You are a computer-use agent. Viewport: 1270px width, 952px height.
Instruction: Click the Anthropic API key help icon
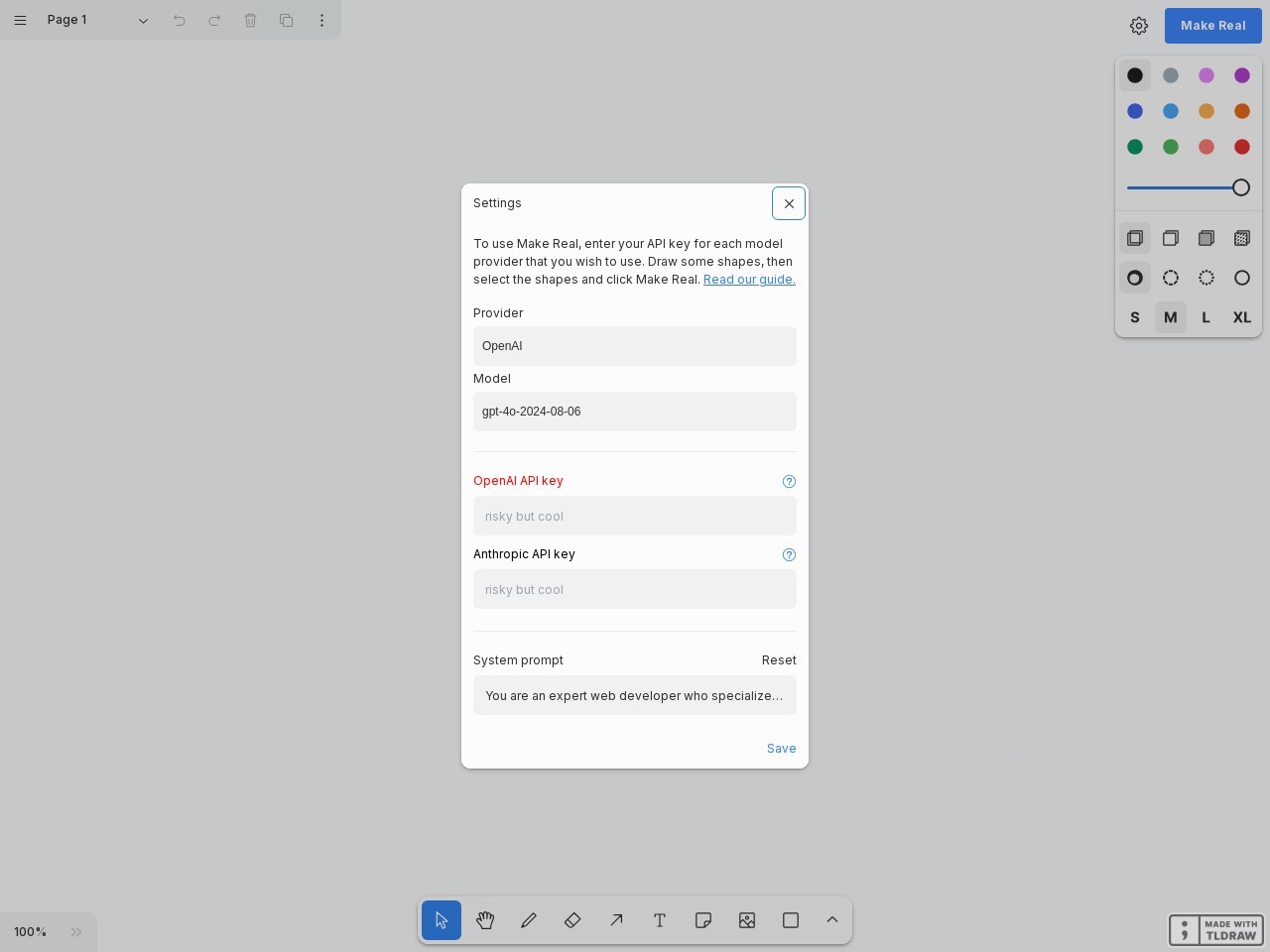(x=790, y=554)
